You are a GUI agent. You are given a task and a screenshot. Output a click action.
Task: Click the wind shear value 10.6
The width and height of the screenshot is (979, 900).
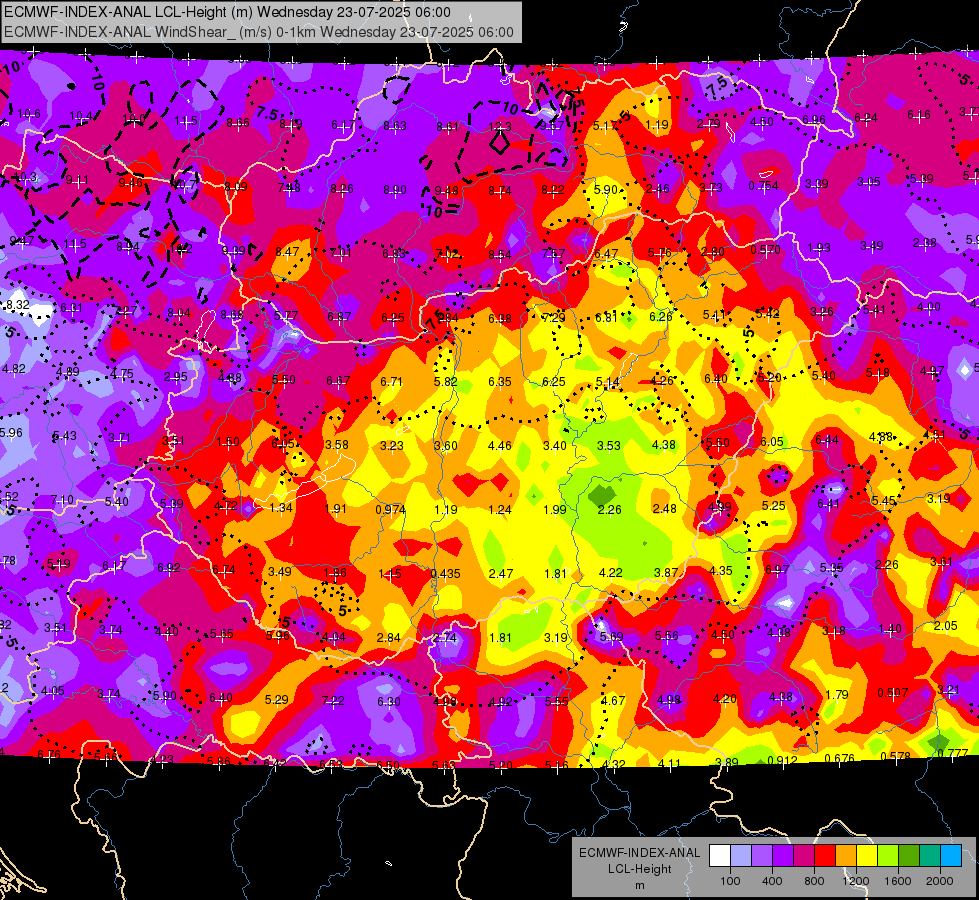click(29, 114)
